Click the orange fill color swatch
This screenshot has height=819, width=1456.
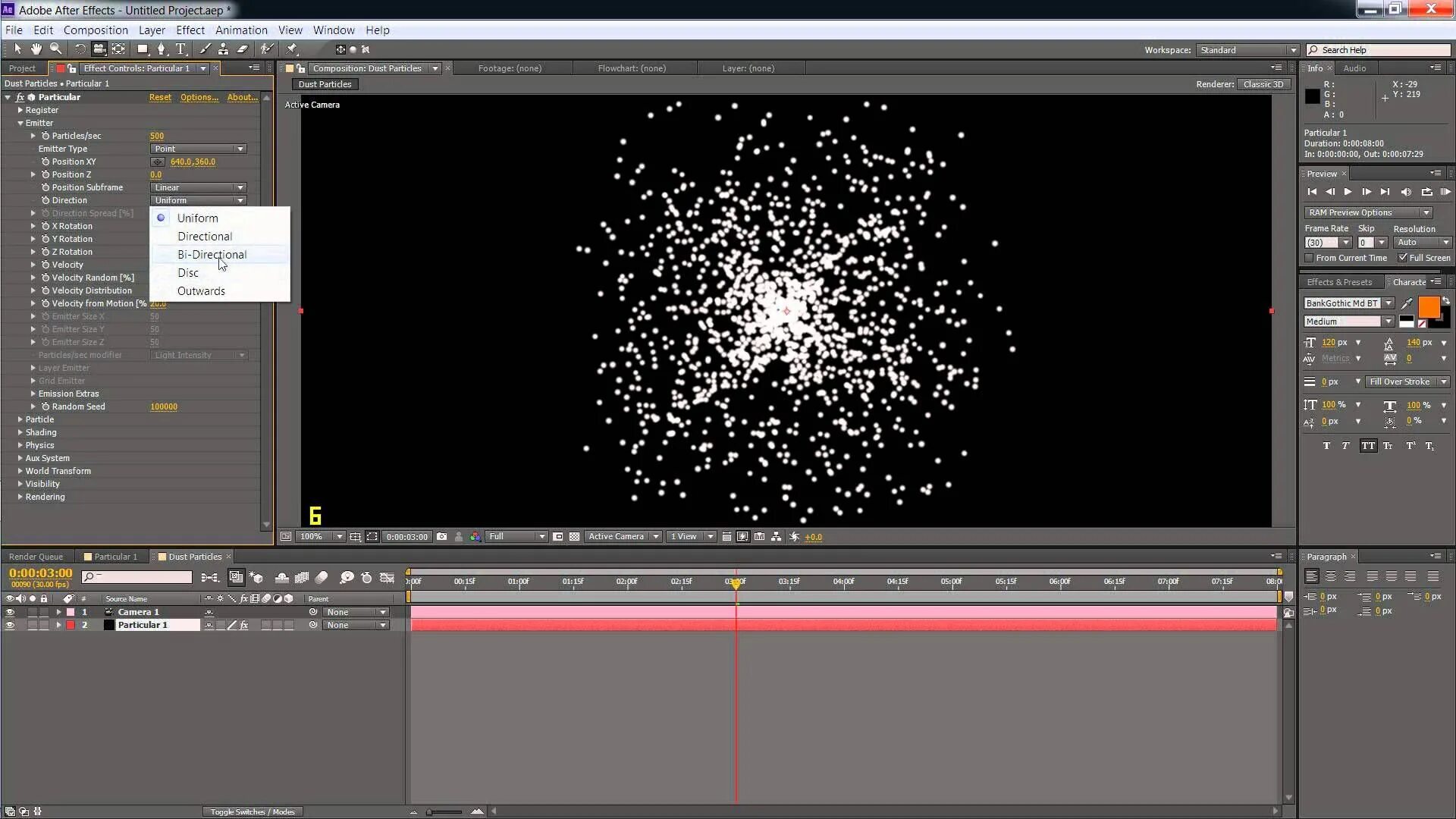[1428, 307]
